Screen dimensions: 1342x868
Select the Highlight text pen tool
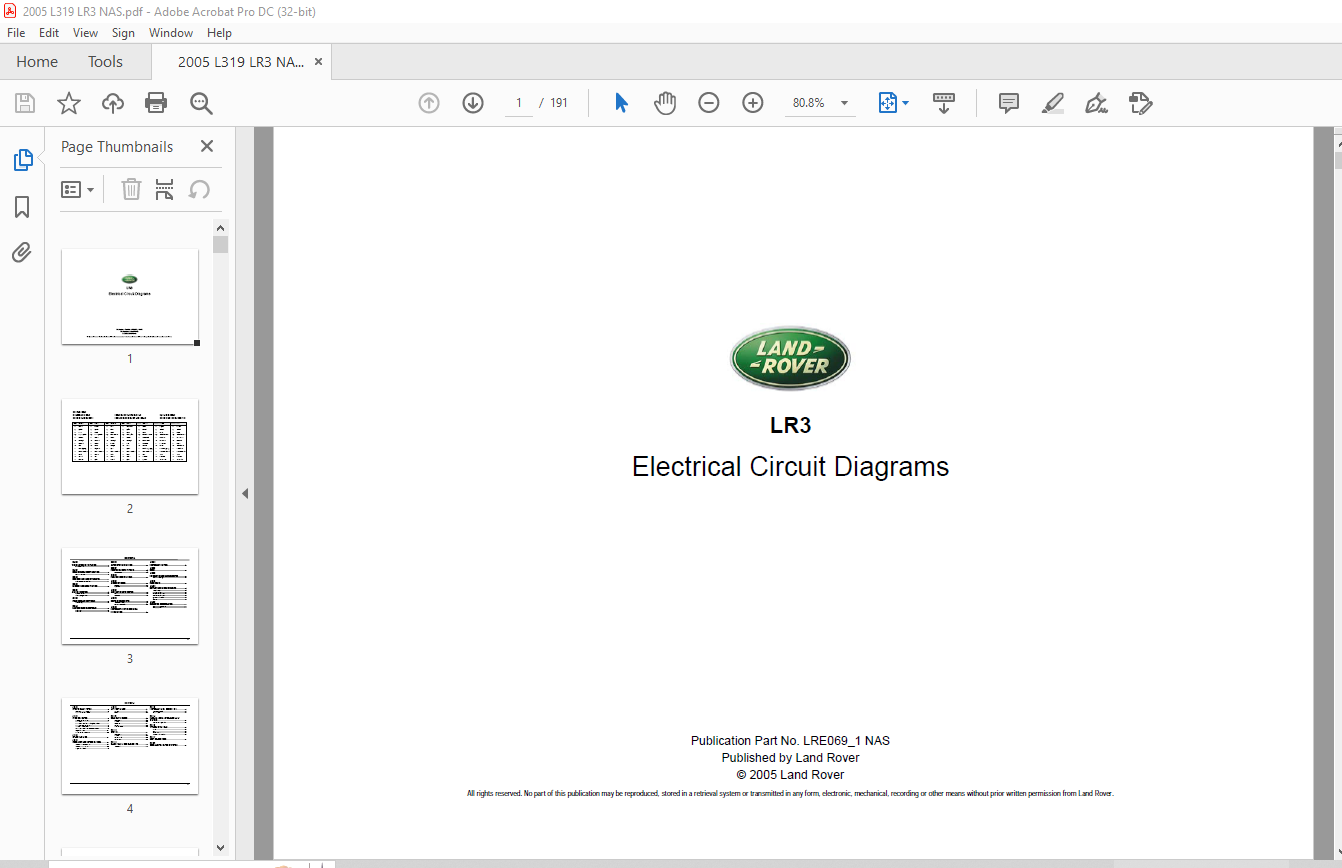pos(1053,103)
